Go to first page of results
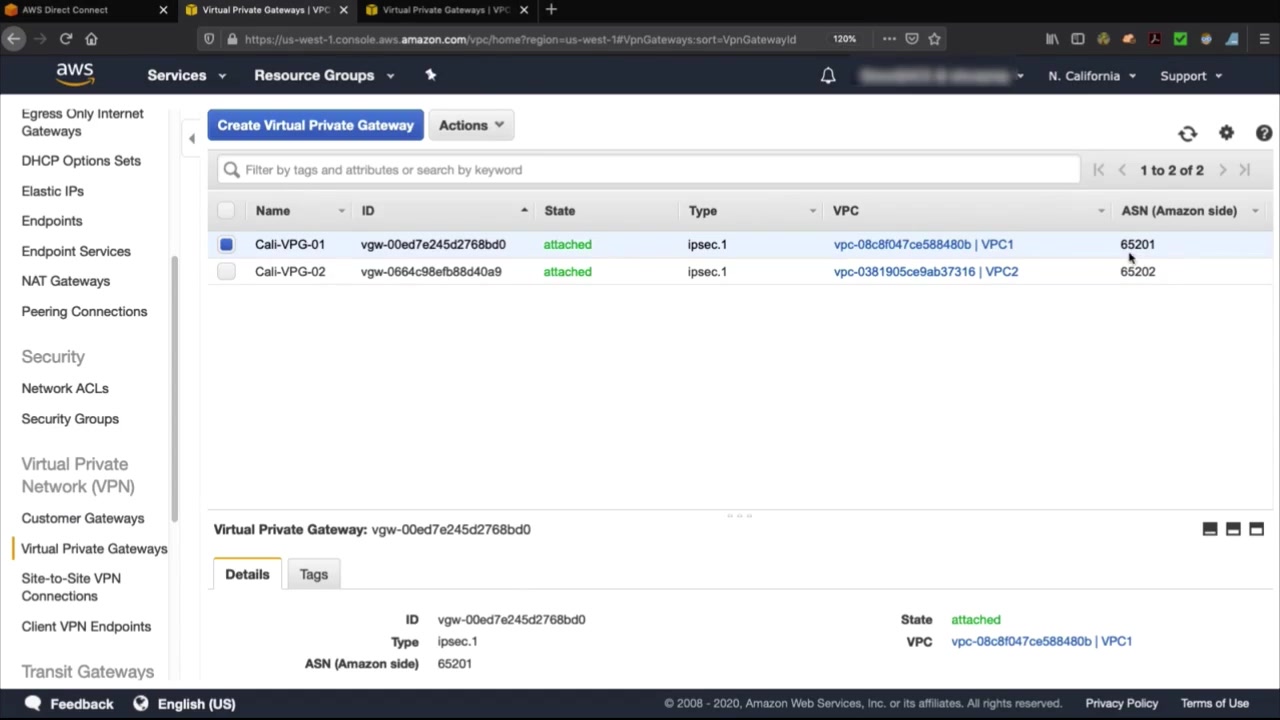Image resolution: width=1280 pixels, height=720 pixels. [x=1098, y=170]
